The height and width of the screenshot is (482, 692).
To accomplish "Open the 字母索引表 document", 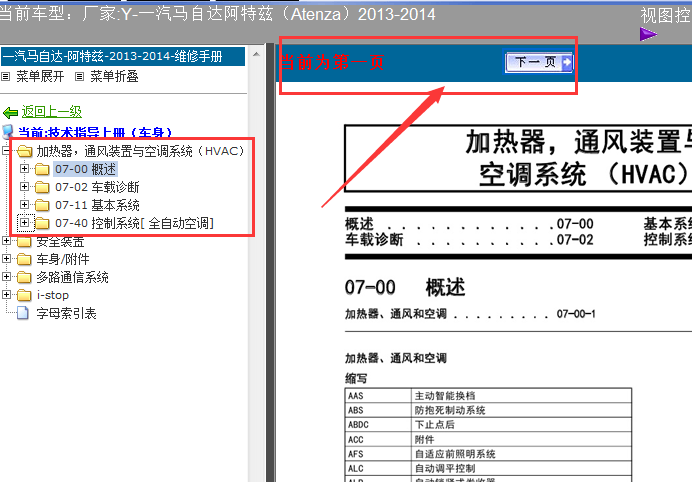I will point(66,313).
